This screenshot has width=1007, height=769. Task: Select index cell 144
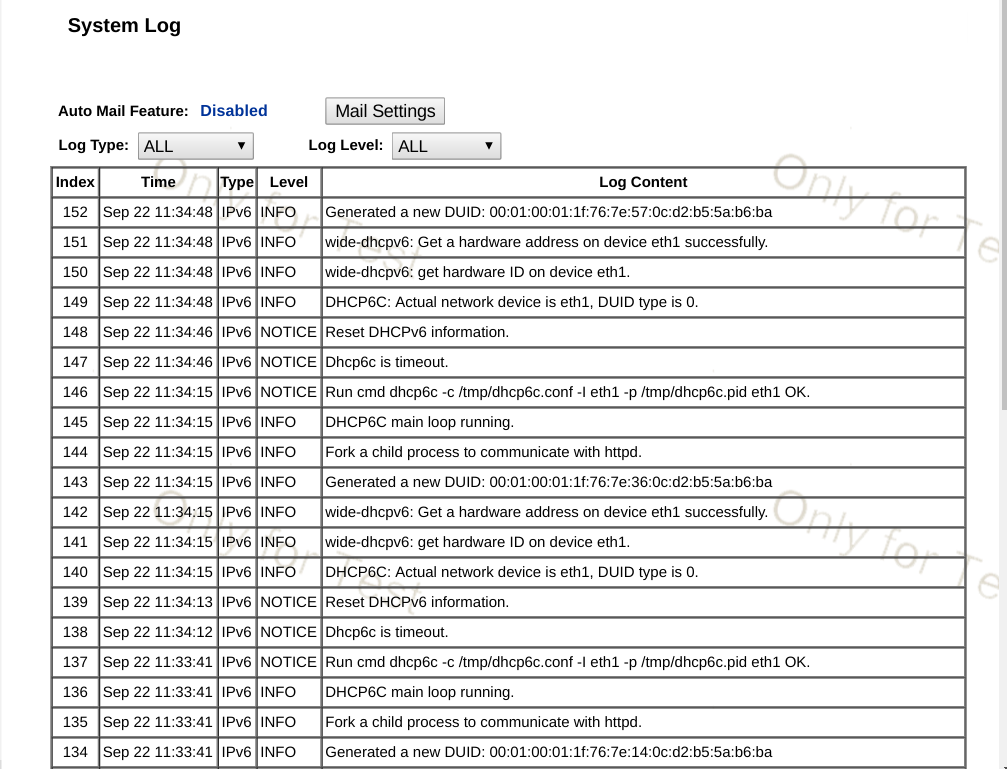(75, 452)
